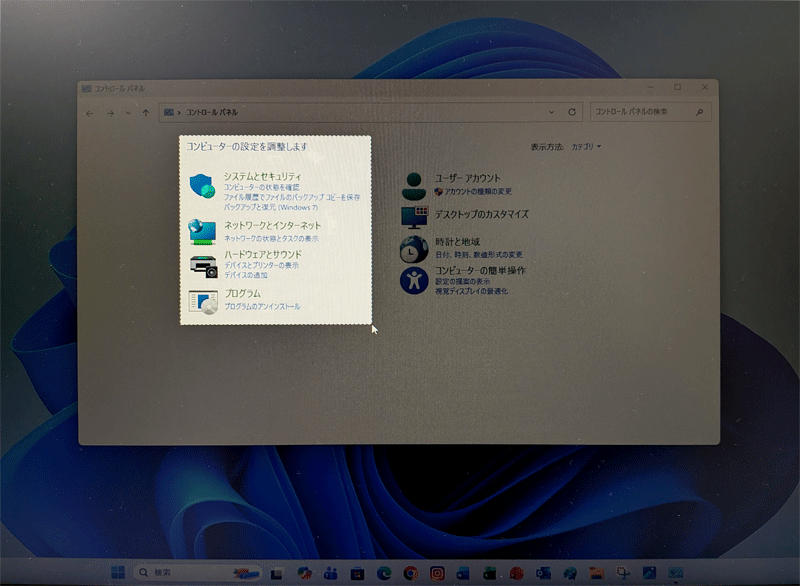Launch Microsoft Edge from the taskbar
Image resolution: width=800 pixels, height=586 pixels.
(x=385, y=573)
